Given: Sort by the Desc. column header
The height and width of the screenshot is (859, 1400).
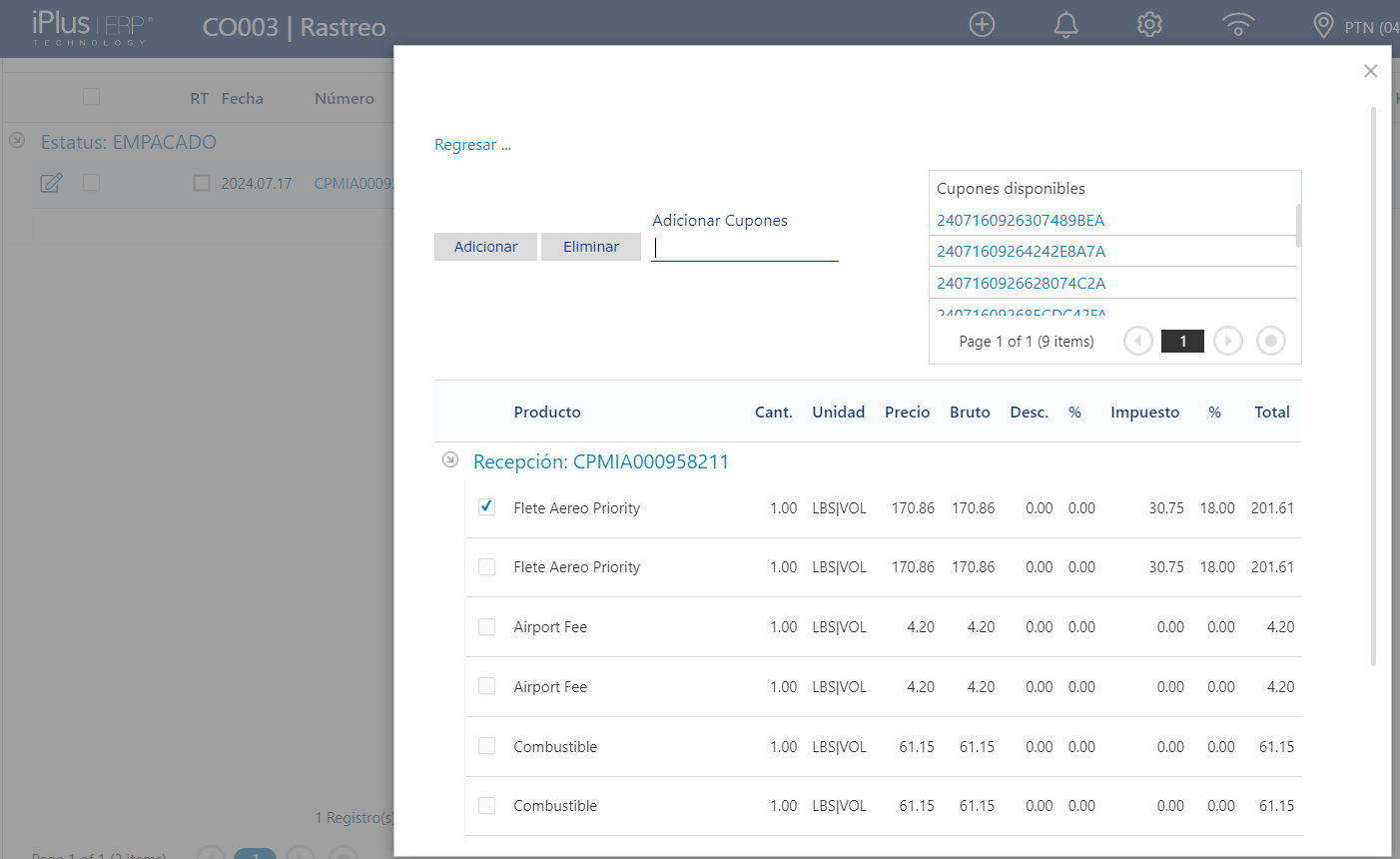Looking at the screenshot, I should [x=1029, y=412].
